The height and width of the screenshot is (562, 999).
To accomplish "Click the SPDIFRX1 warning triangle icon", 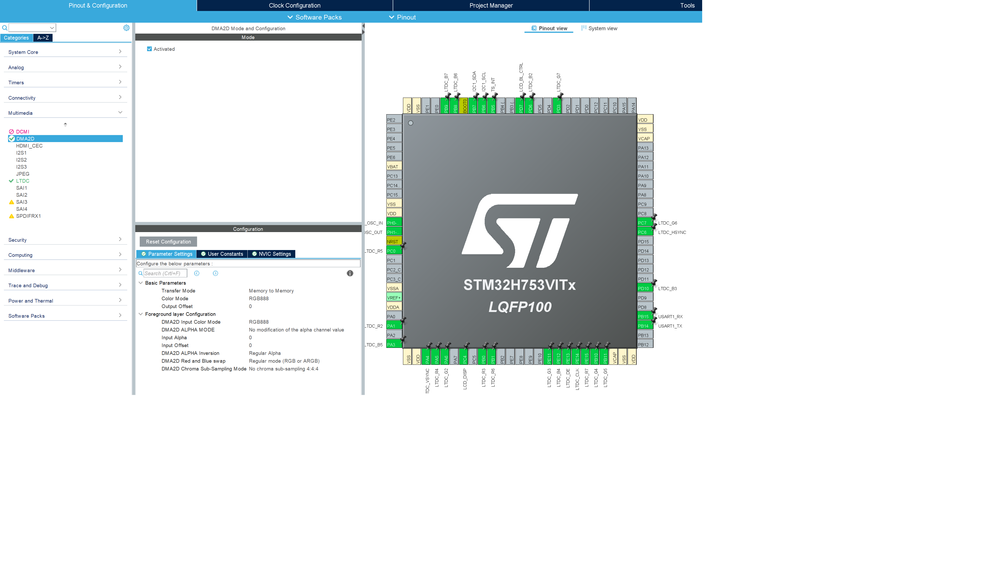I will click(x=11, y=216).
